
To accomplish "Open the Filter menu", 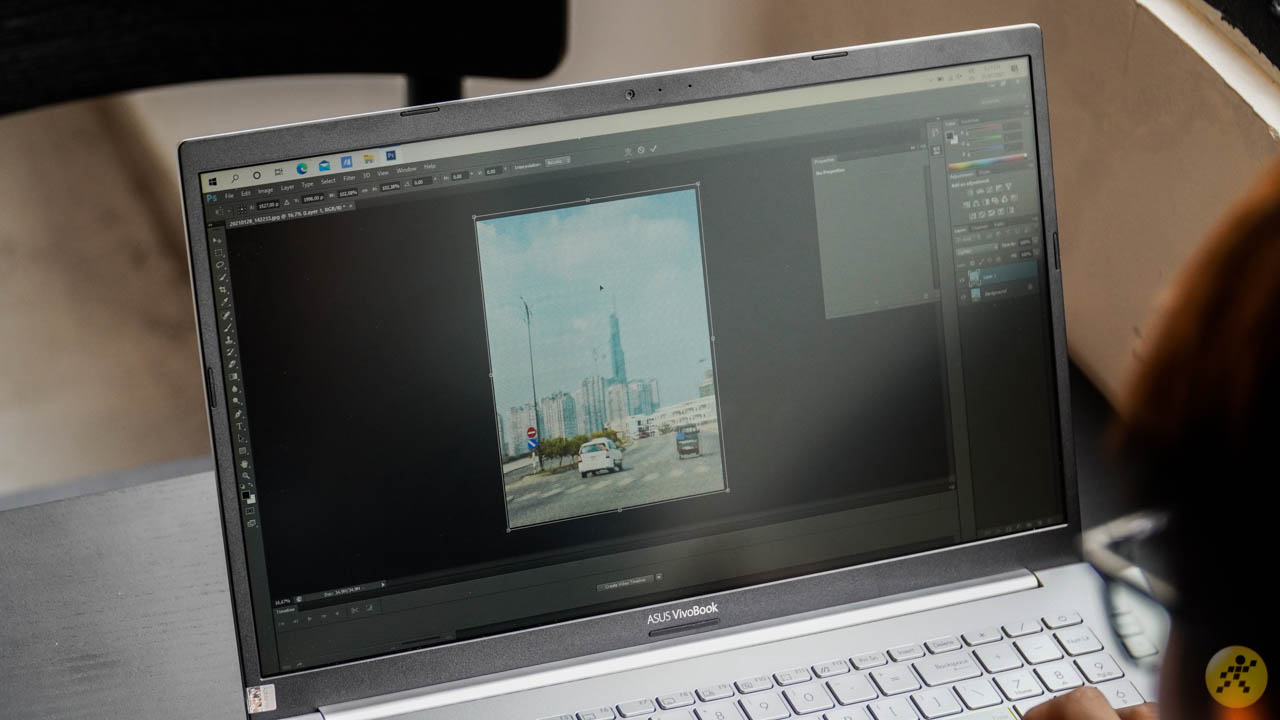I will pos(349,177).
